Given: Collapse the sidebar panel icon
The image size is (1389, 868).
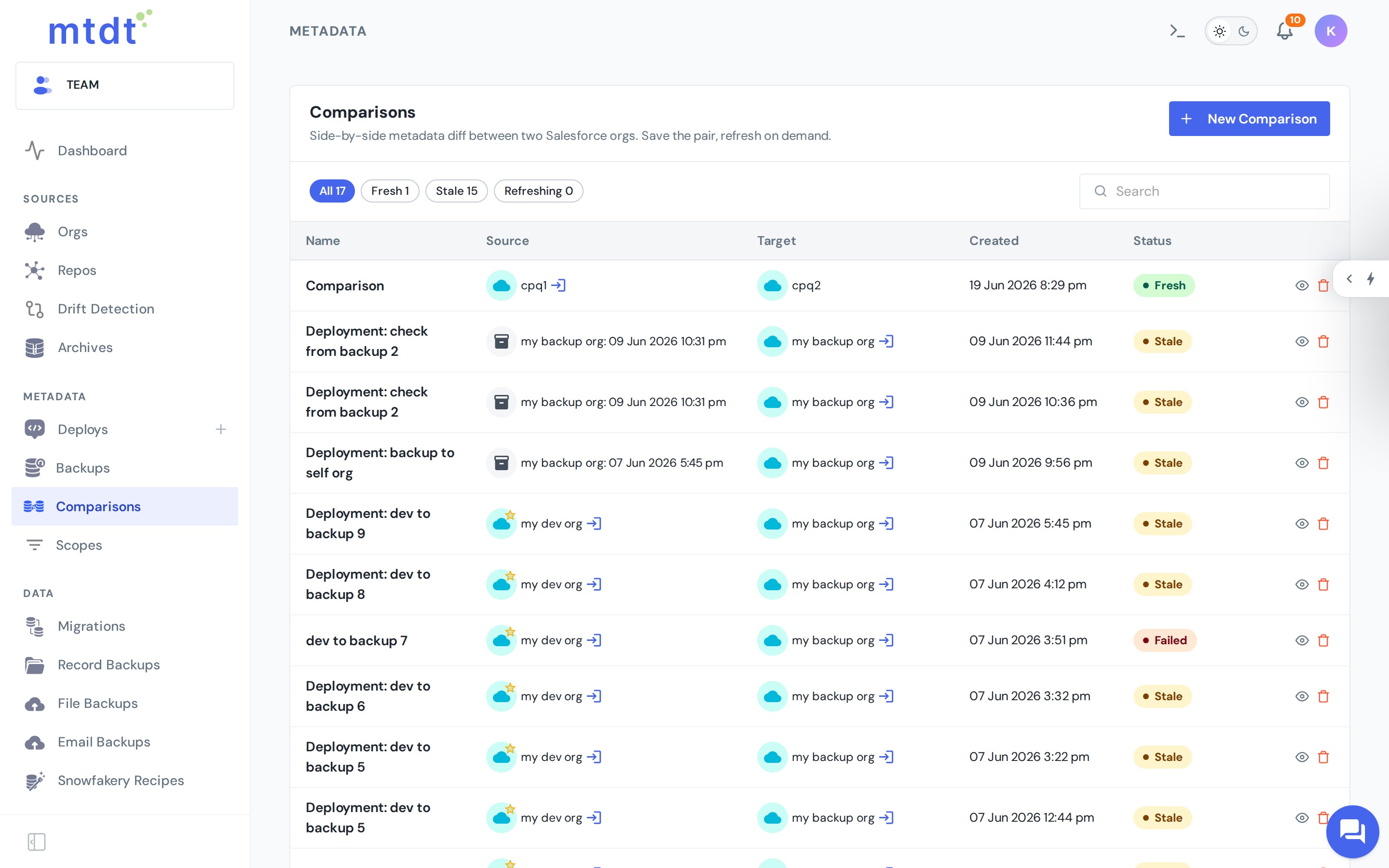Looking at the screenshot, I should click(37, 841).
